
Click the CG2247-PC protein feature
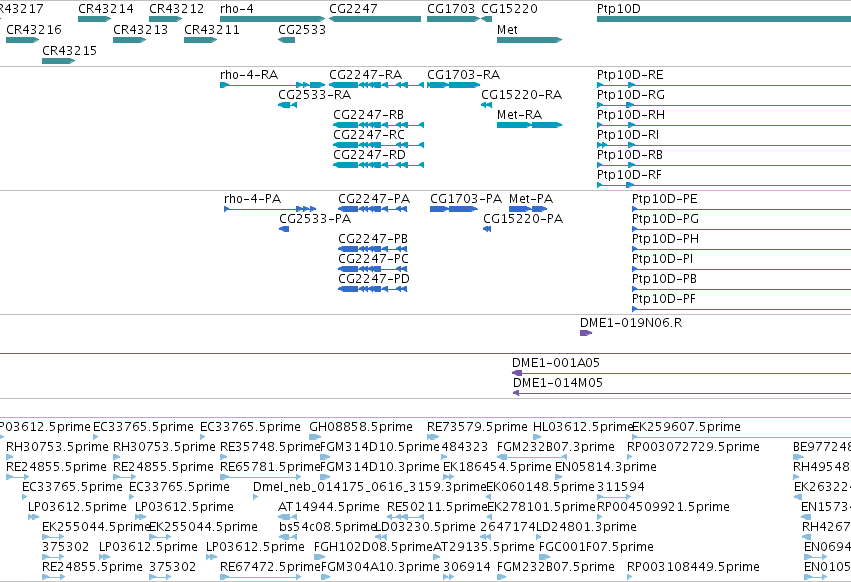coord(373,269)
